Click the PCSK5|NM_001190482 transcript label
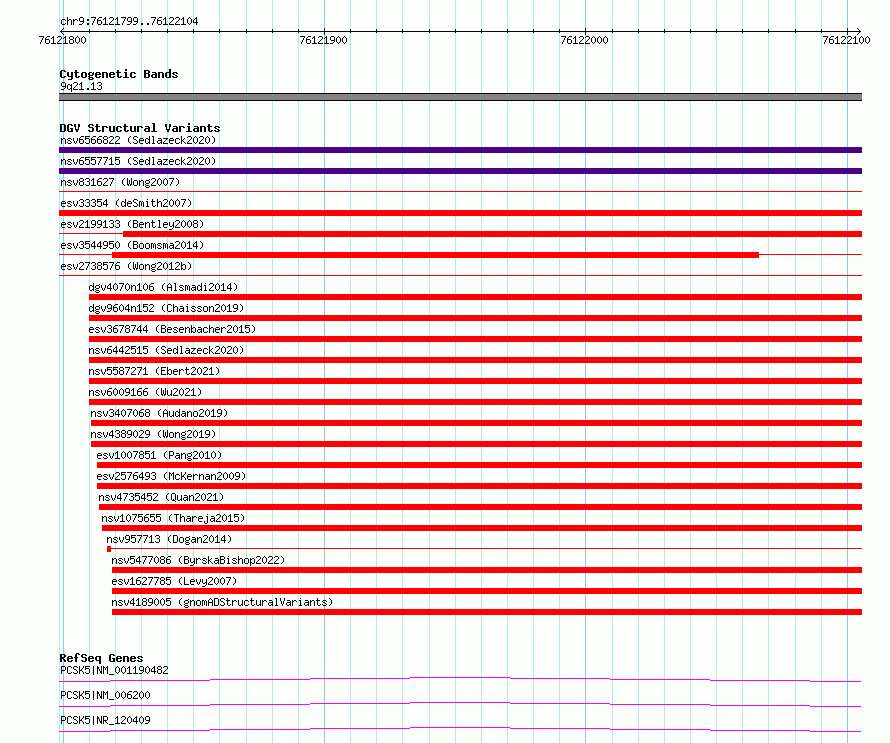The width and height of the screenshot is (890, 743). pyautogui.click(x=114, y=670)
